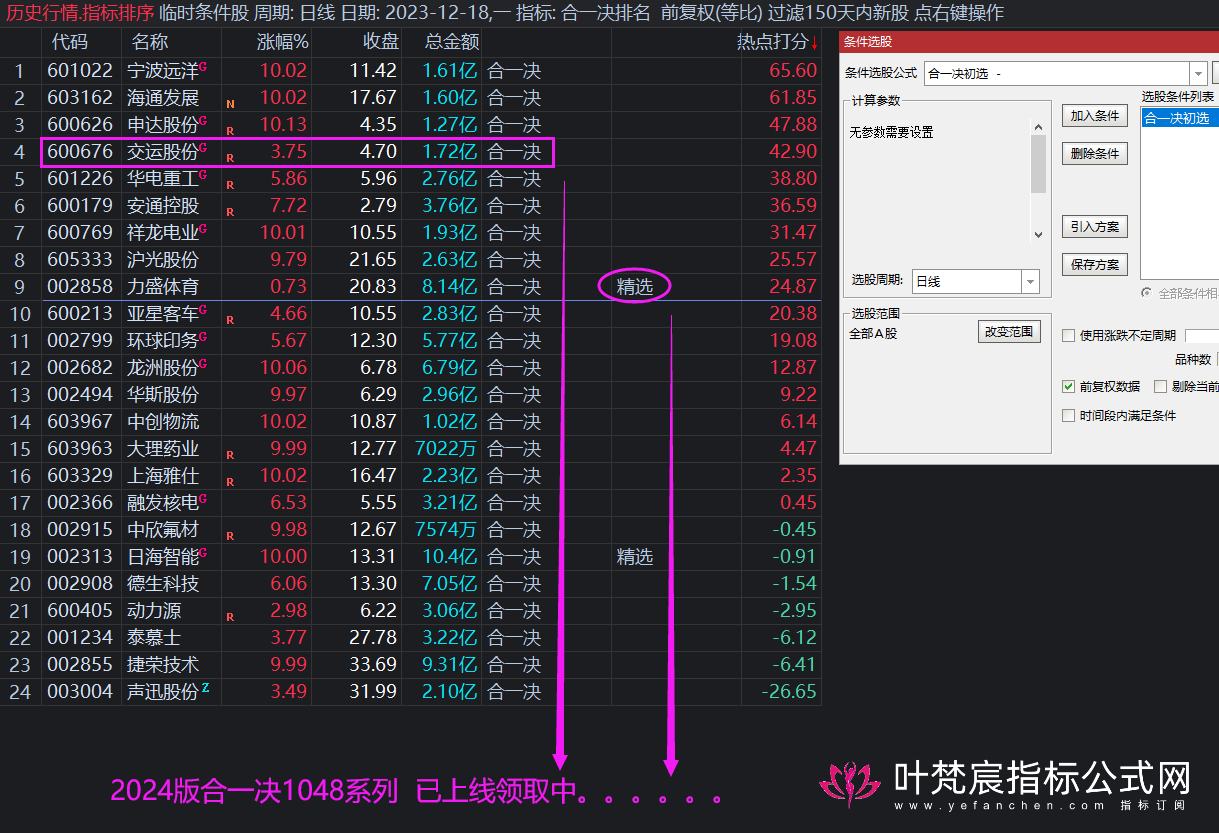Viewport: 1219px width, 833px height.
Task: Select stock code 002855
Action: click(x=82, y=665)
